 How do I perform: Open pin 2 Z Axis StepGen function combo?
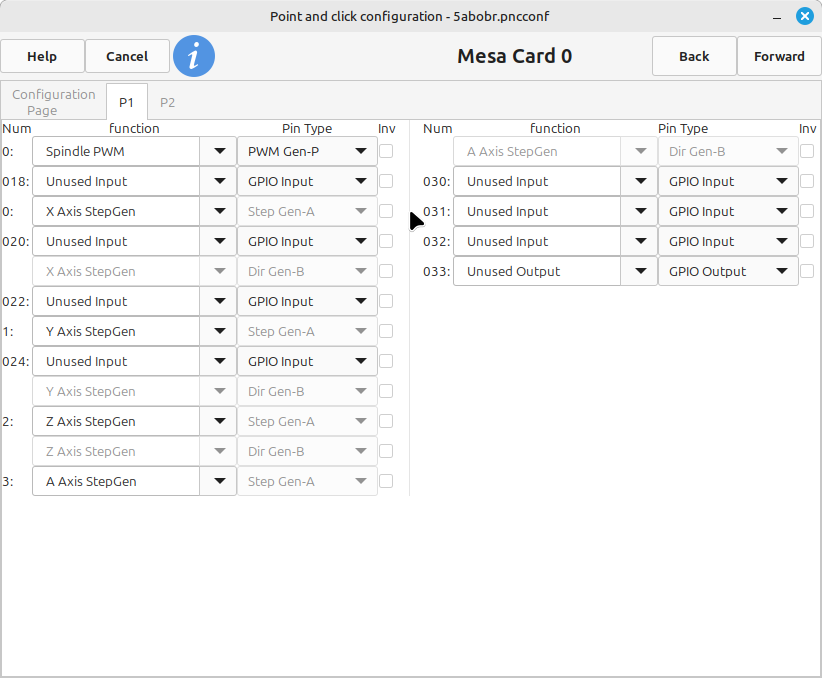coord(134,422)
